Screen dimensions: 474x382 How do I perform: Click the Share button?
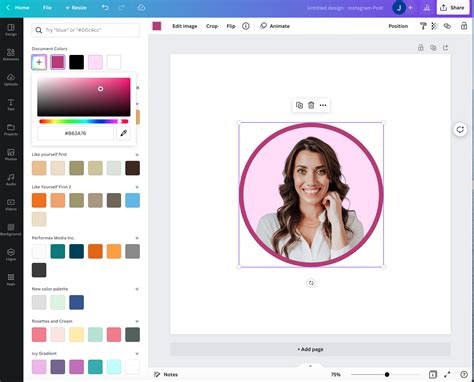coord(452,8)
